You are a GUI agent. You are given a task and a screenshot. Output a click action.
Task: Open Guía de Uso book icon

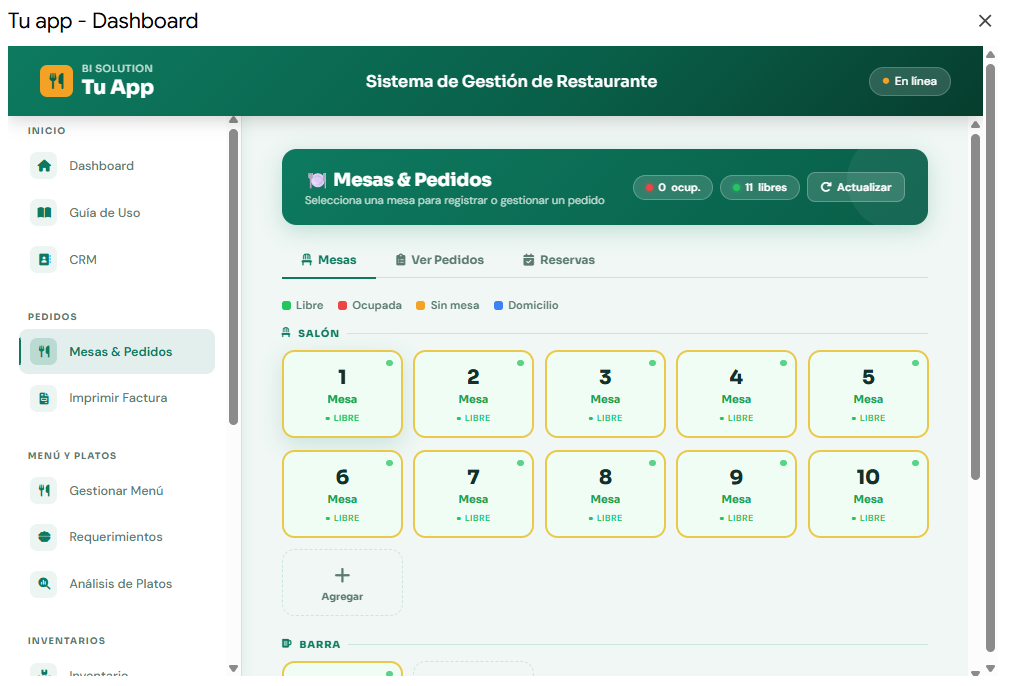[x=44, y=213]
